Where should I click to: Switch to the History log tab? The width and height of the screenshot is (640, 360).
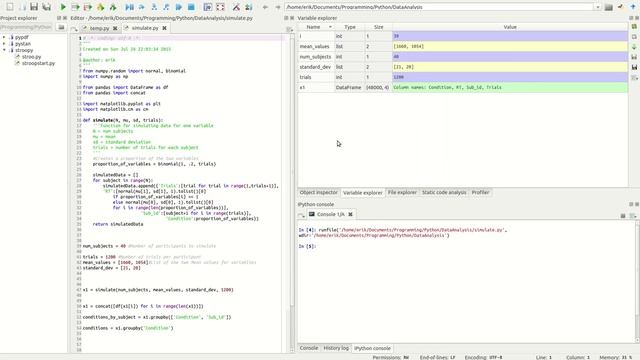pos(336,348)
